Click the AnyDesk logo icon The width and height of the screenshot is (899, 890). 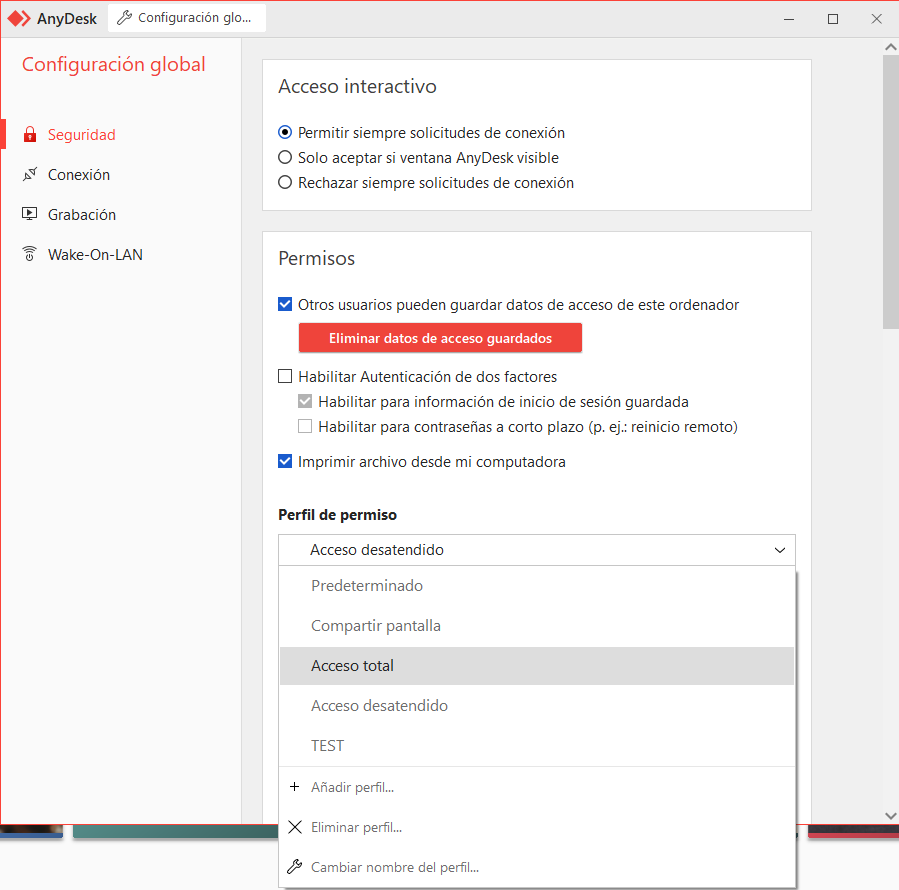[x=19, y=18]
